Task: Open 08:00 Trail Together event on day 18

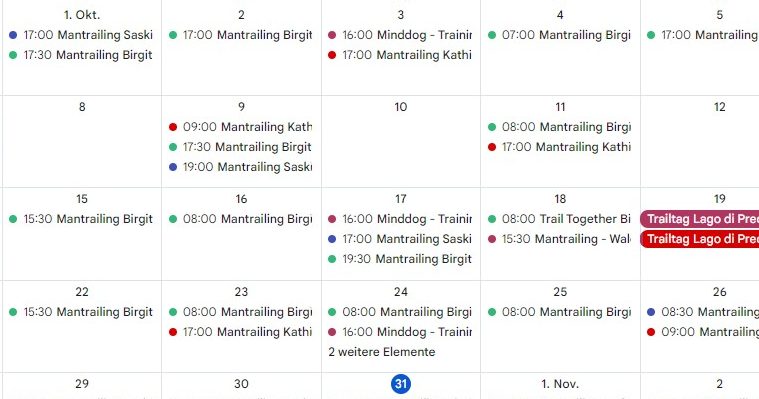Action: [560, 219]
